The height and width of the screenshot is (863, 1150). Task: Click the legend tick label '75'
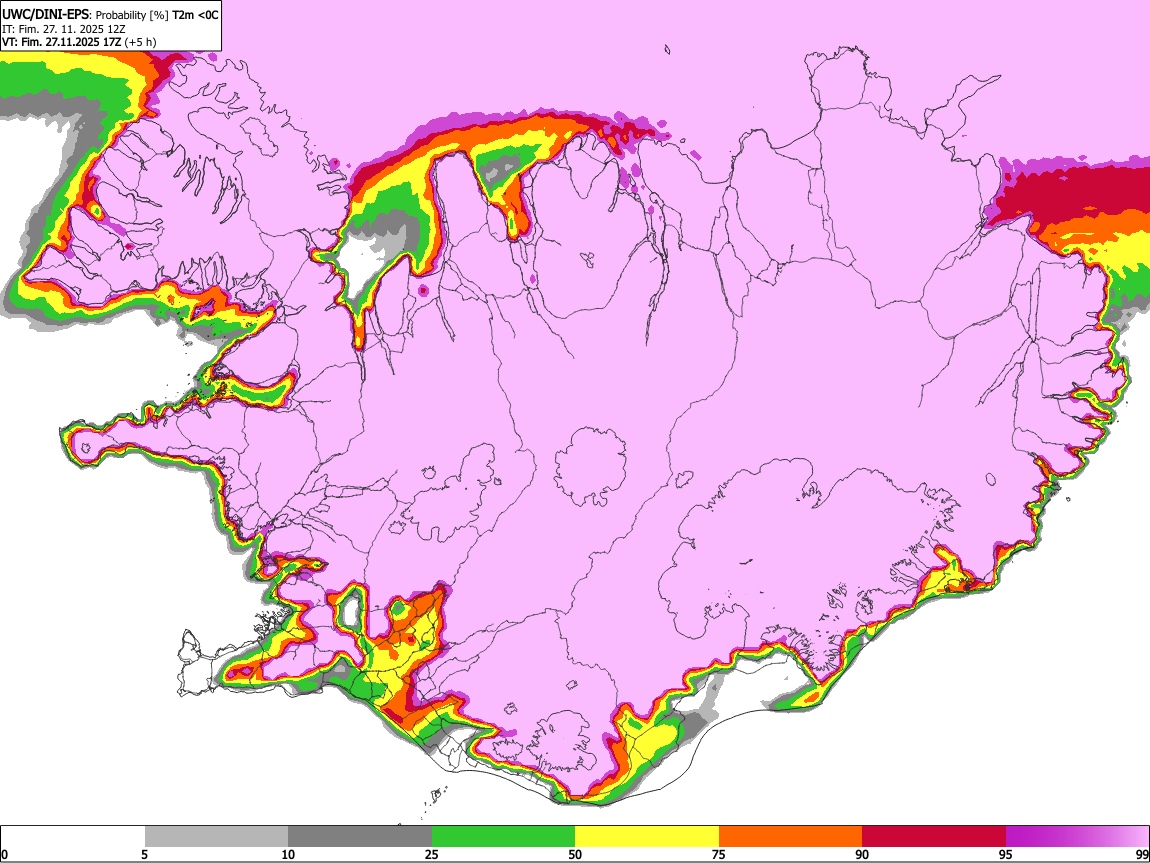(719, 855)
